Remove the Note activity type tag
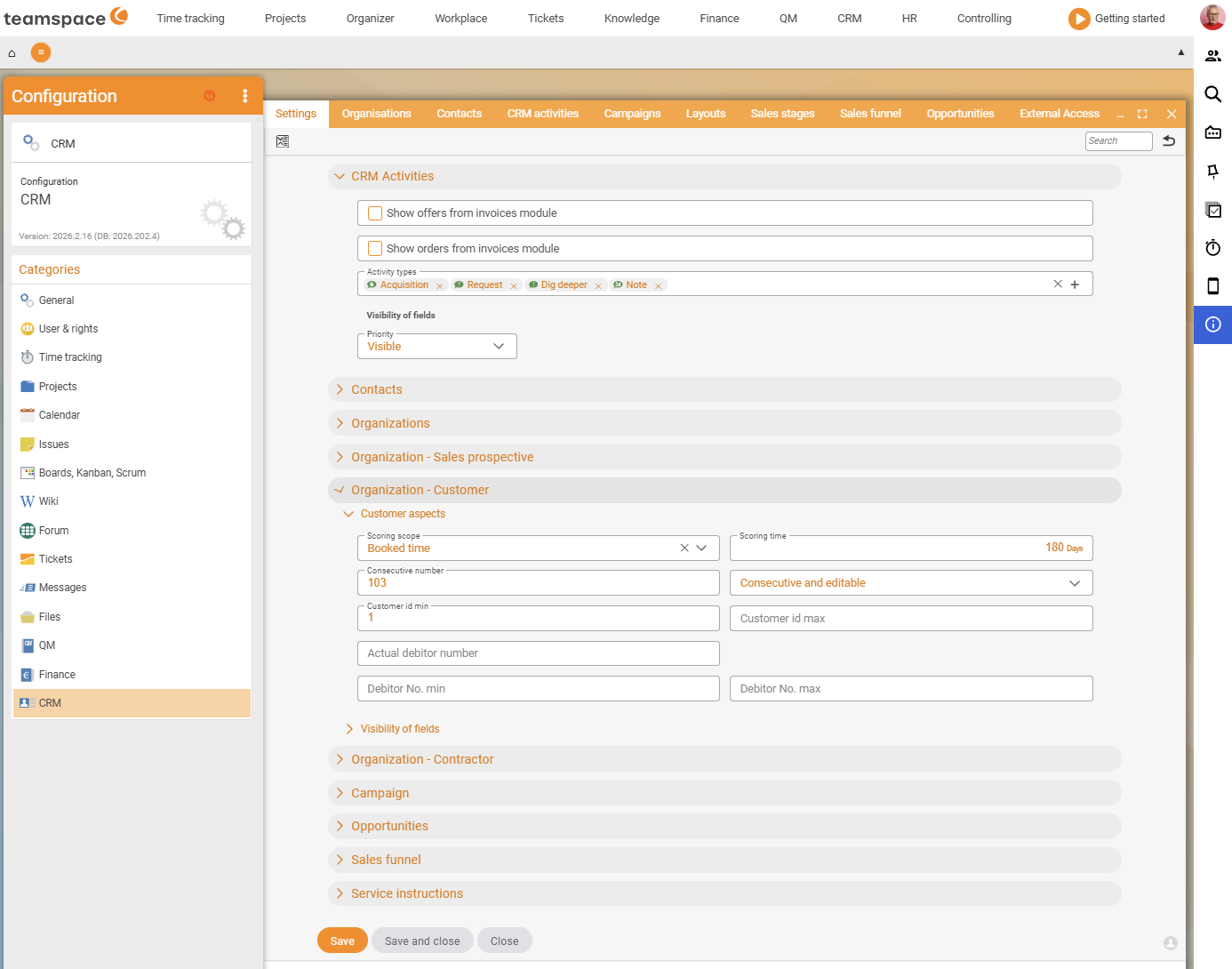This screenshot has height=969, width=1232. pos(659,286)
